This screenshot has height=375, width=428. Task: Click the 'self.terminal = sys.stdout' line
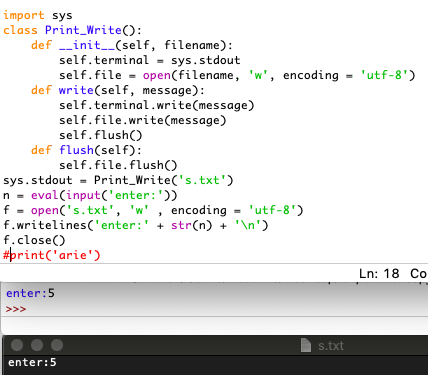pyautogui.click(x=150, y=60)
